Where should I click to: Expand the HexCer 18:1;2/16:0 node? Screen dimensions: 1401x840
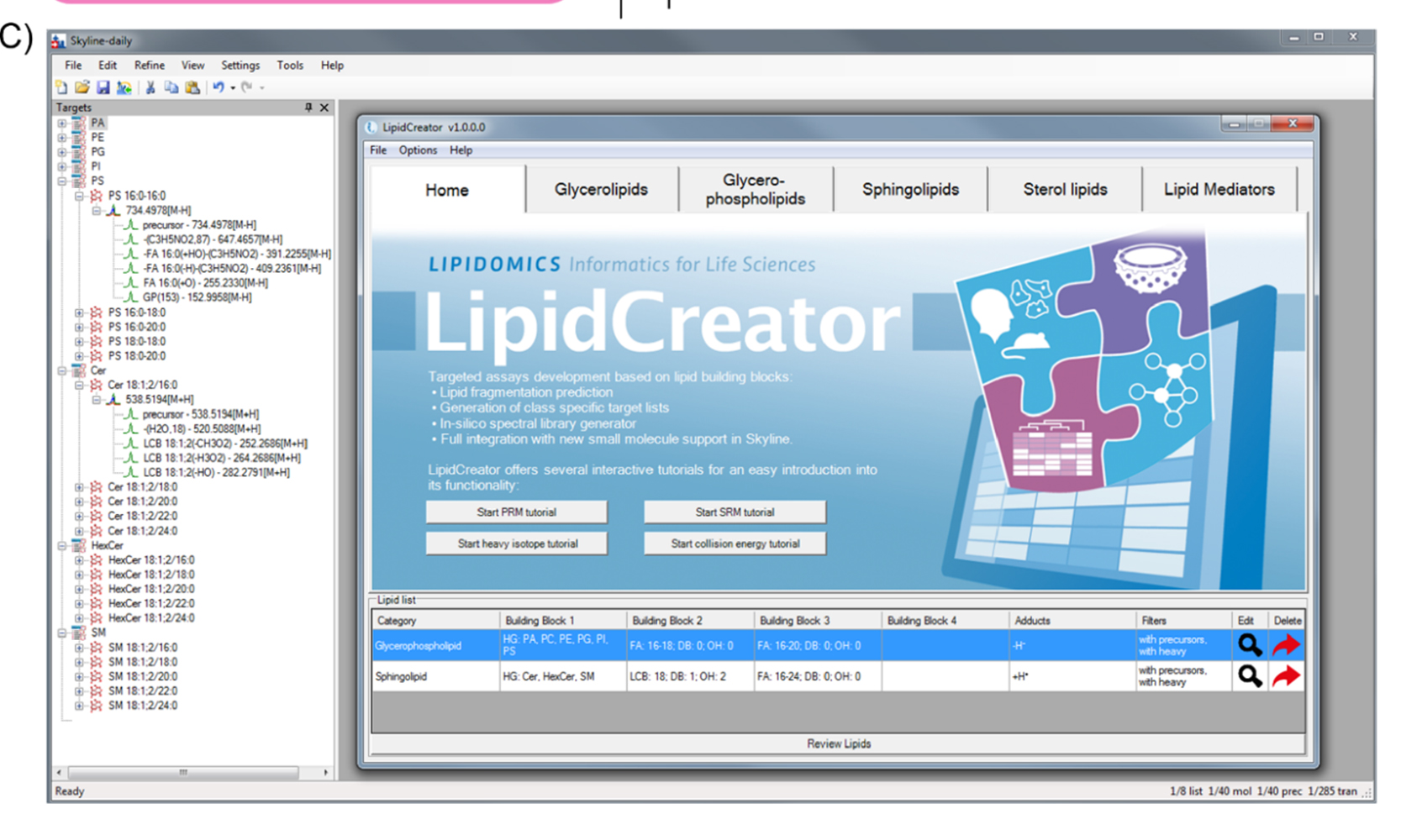point(80,560)
